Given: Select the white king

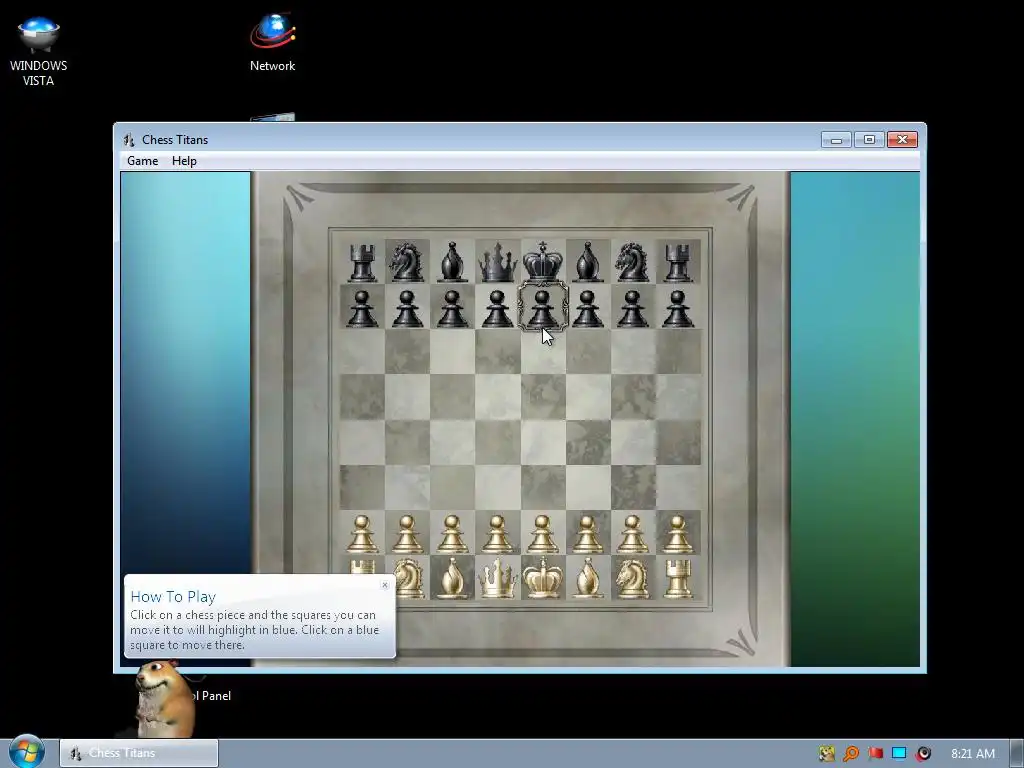Looking at the screenshot, I should click(543, 578).
